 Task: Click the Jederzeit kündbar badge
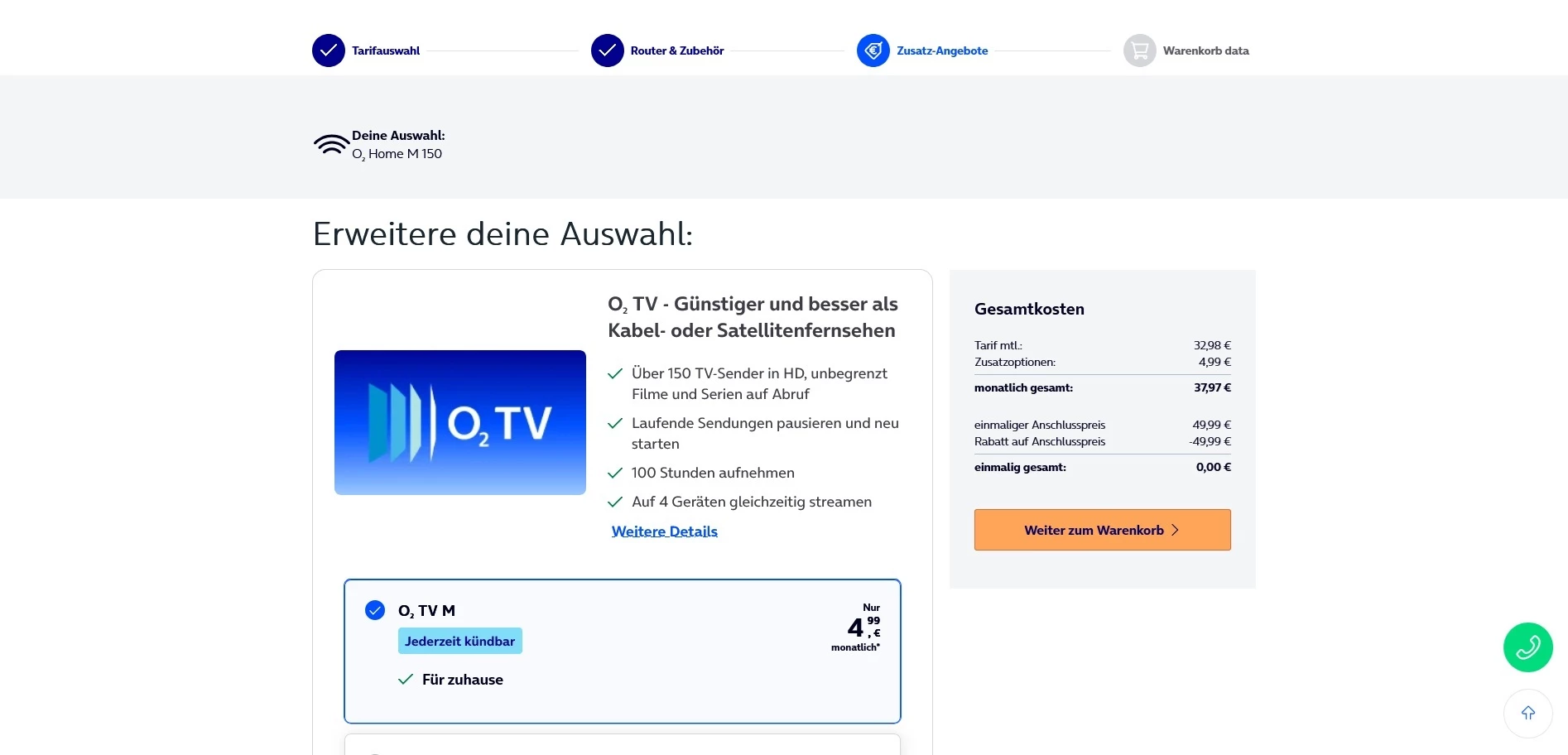(460, 641)
